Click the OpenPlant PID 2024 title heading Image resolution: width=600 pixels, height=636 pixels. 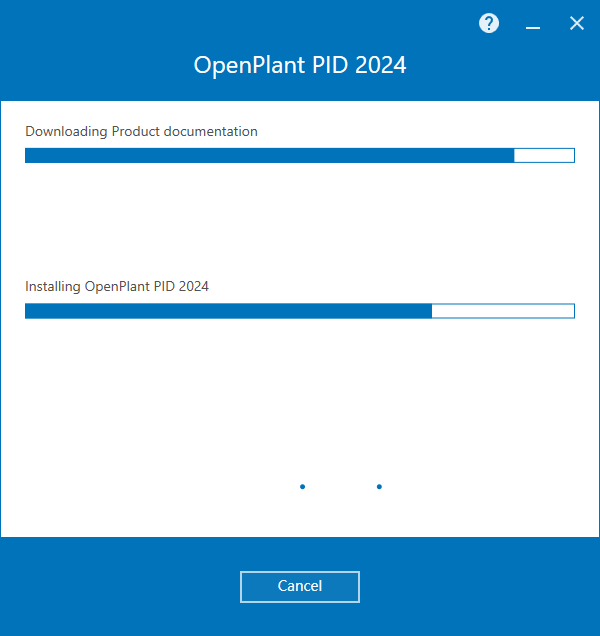point(300,65)
